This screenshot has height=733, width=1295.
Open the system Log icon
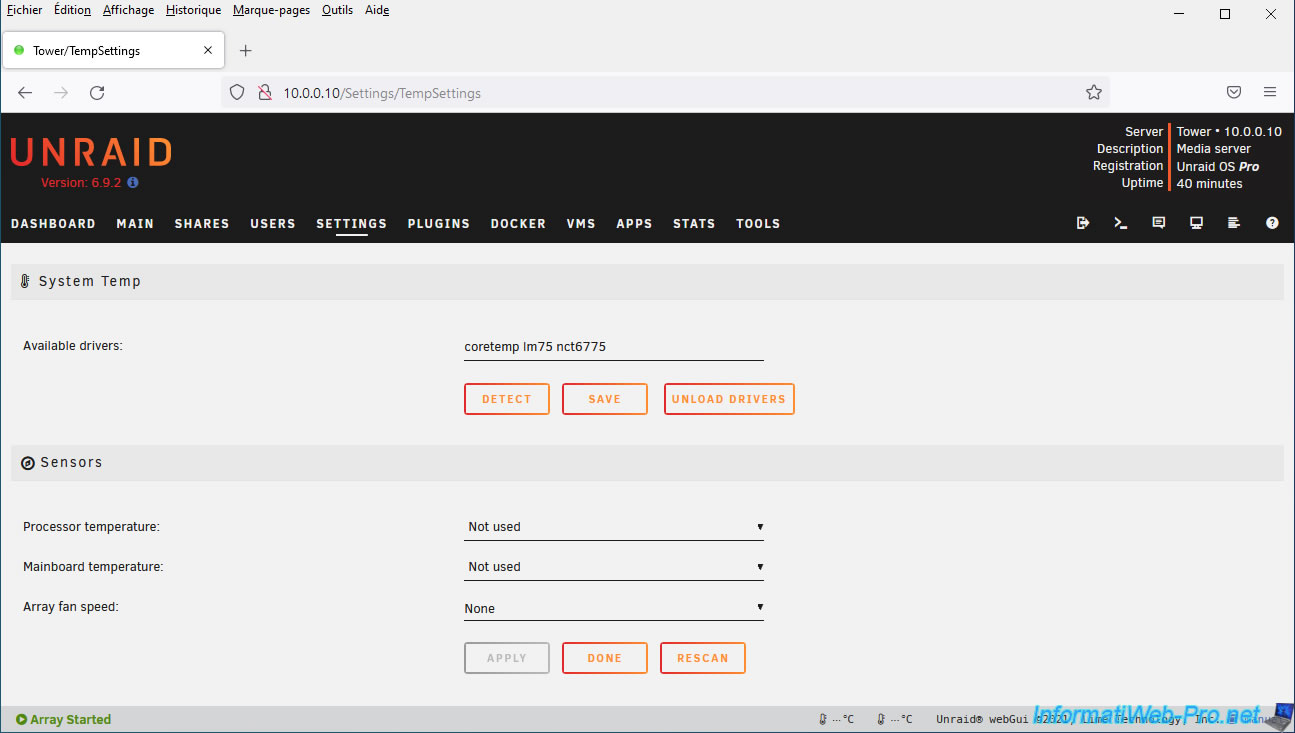click(x=1234, y=223)
